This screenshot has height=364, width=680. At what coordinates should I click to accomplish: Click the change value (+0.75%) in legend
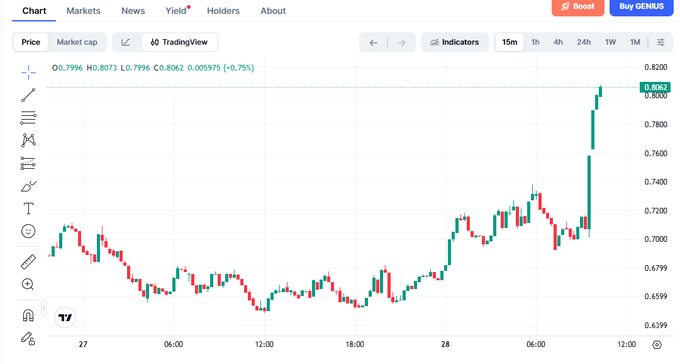click(x=239, y=68)
